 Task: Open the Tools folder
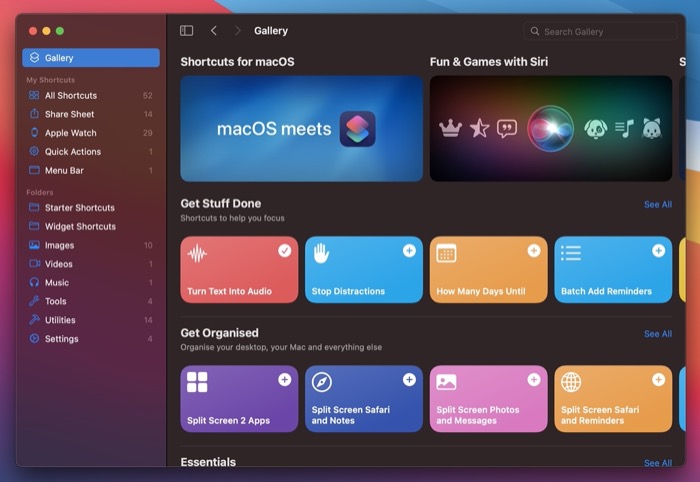coord(91,301)
